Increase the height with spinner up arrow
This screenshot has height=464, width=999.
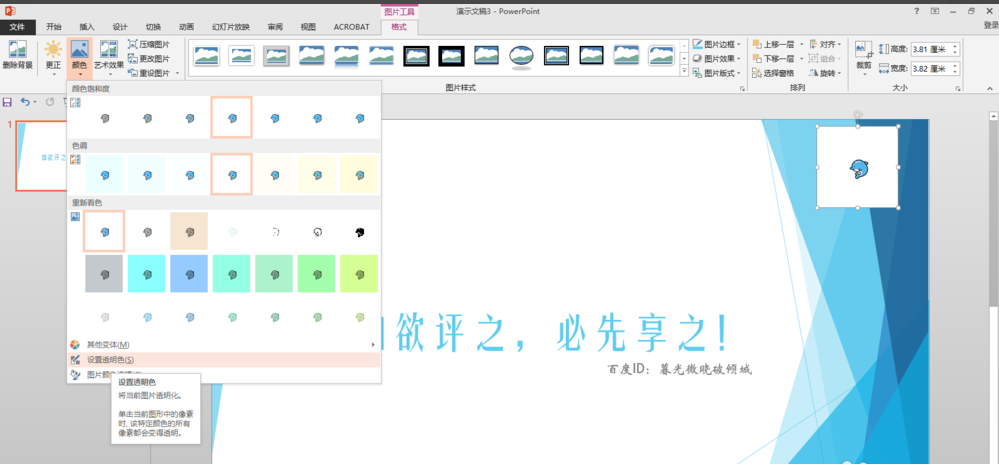[x=956, y=47]
